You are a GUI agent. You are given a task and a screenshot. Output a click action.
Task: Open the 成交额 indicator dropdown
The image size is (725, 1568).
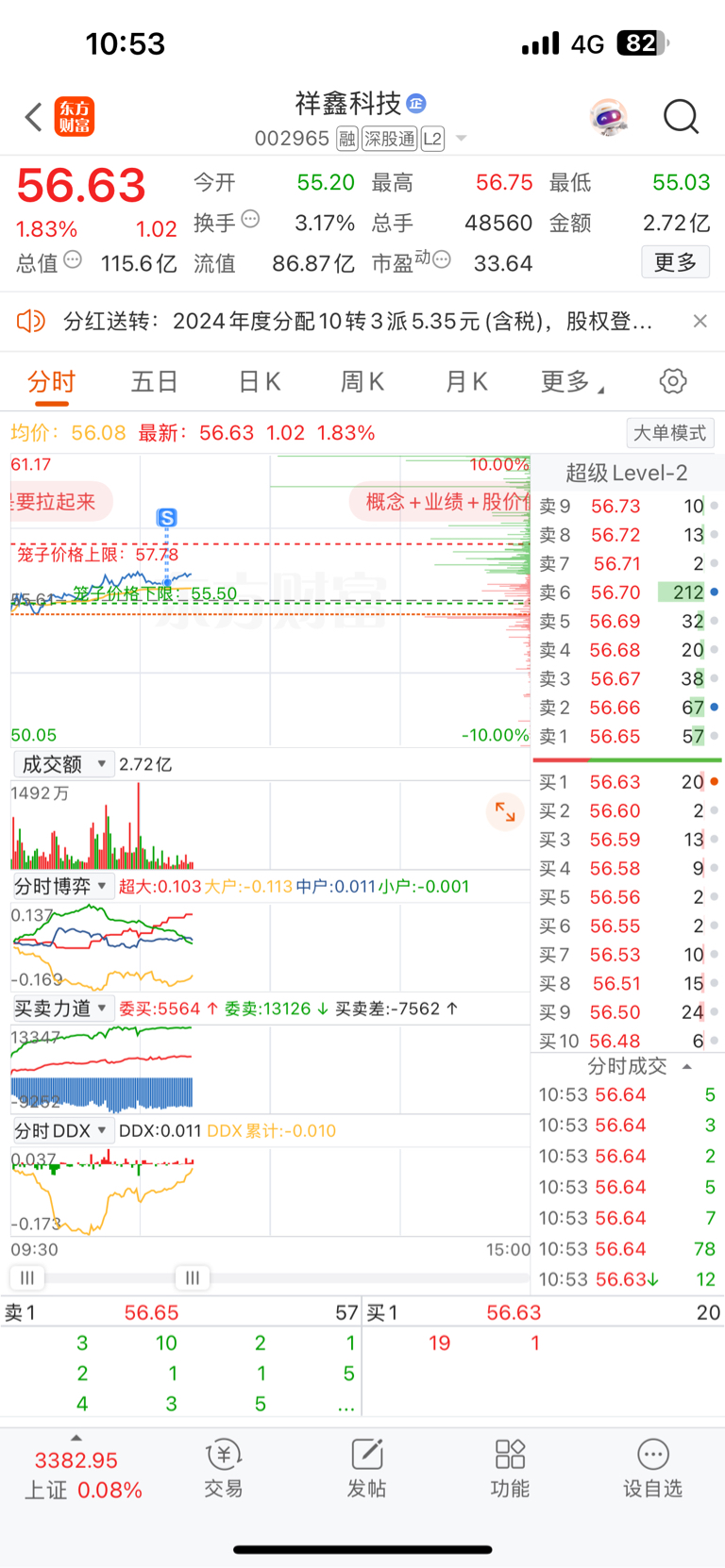click(x=64, y=764)
